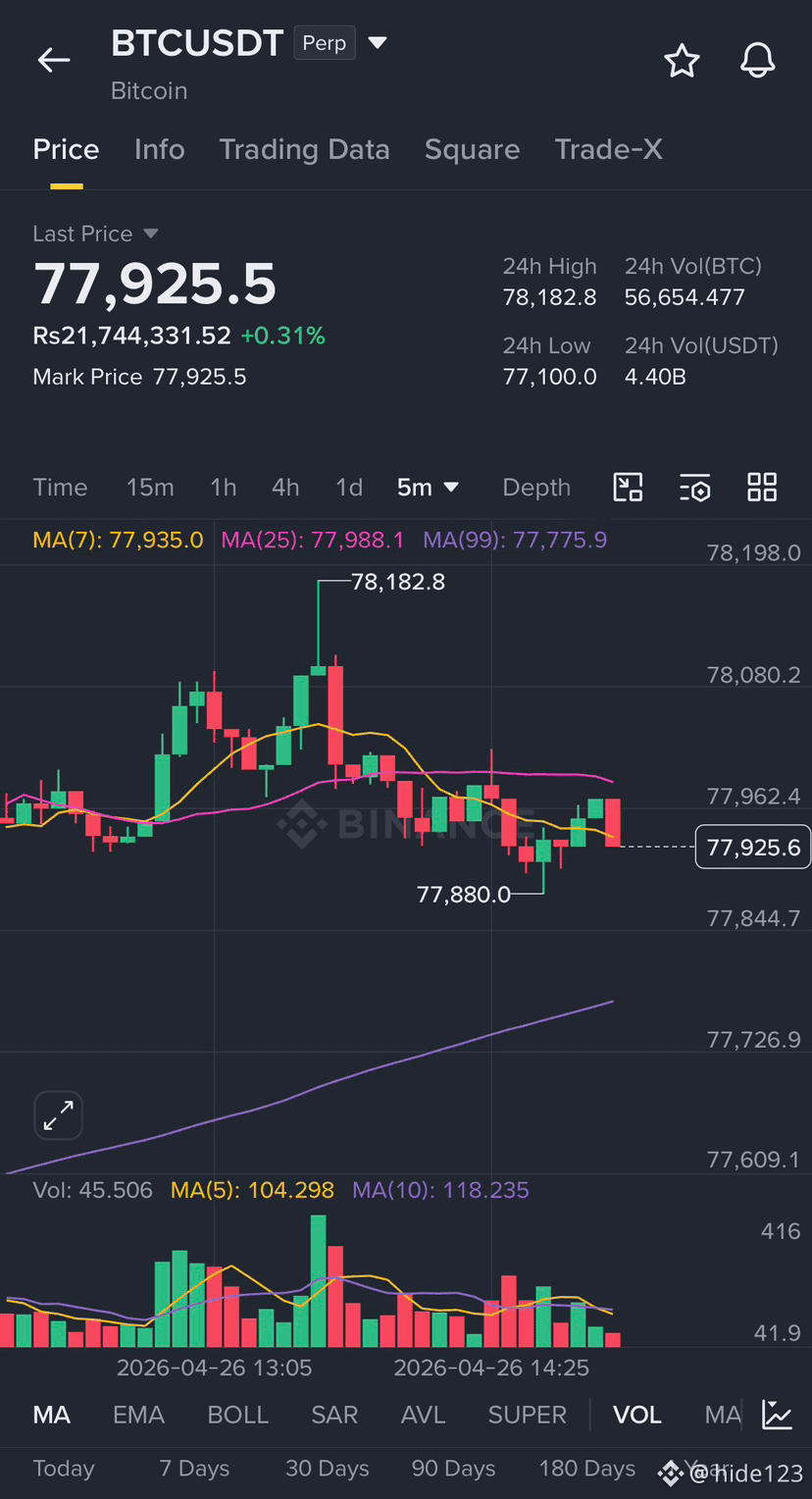Open the chart drawing tools icon

coord(628,488)
